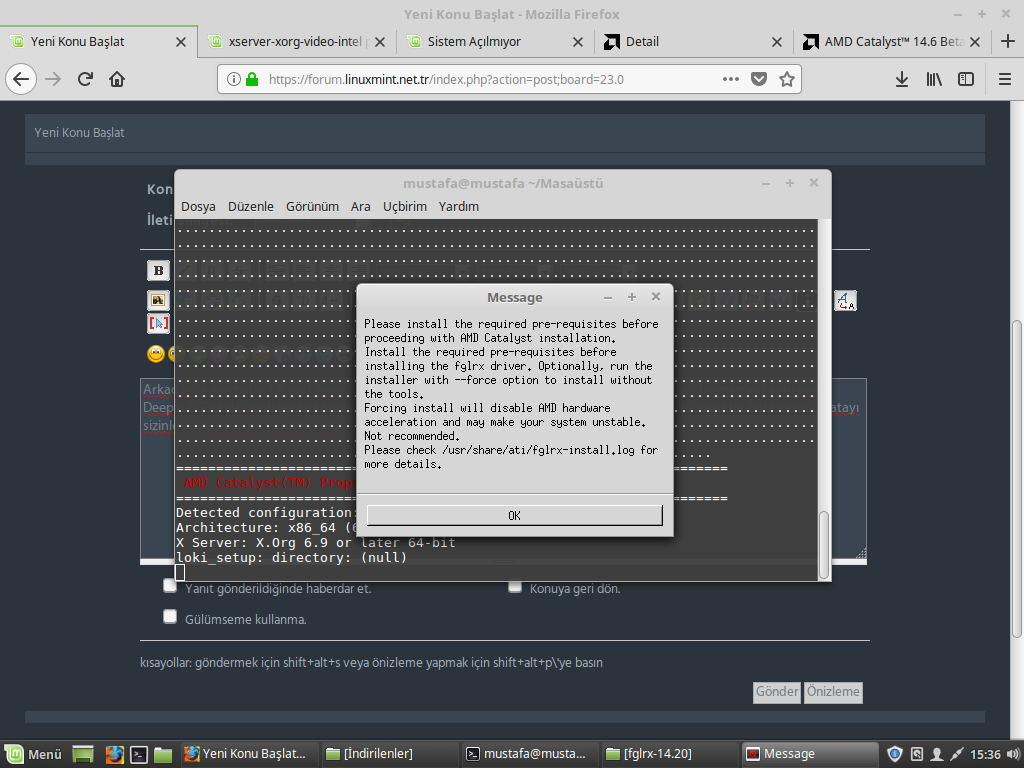Viewport: 1024px width, 768px height.
Task: Go back with the Firefox back arrow
Action: coord(21,79)
